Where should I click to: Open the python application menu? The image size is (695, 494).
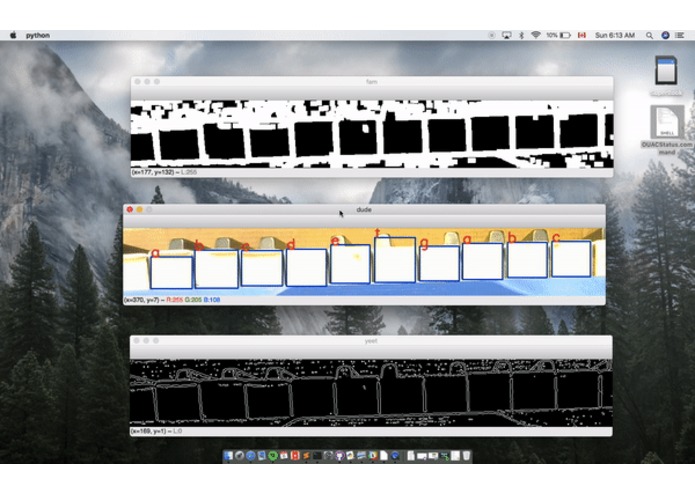pyautogui.click(x=38, y=35)
